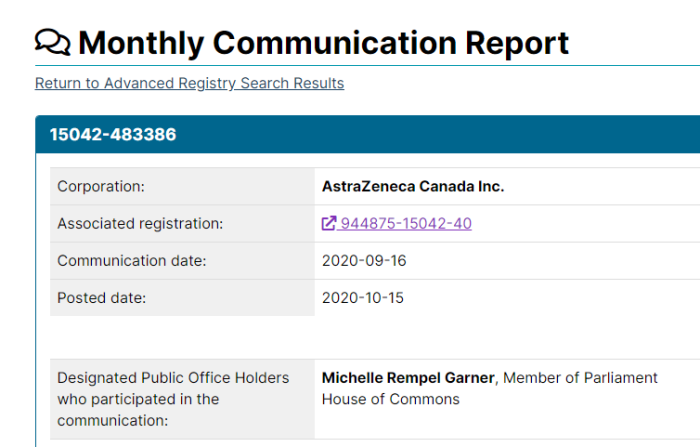
Task: Click the word Communication in the title
Action: (335, 43)
